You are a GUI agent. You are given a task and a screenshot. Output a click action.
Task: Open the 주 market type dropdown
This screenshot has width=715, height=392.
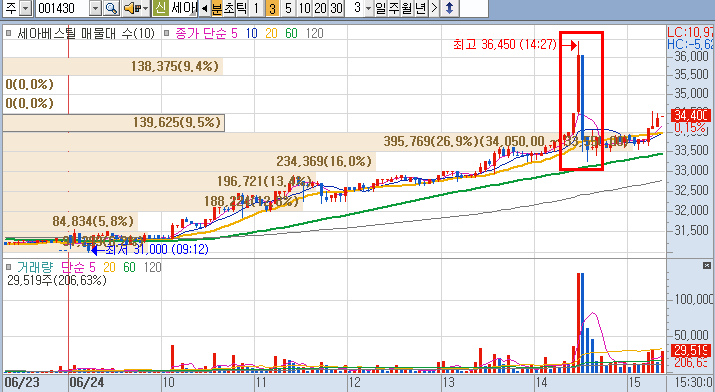[x=26, y=8]
